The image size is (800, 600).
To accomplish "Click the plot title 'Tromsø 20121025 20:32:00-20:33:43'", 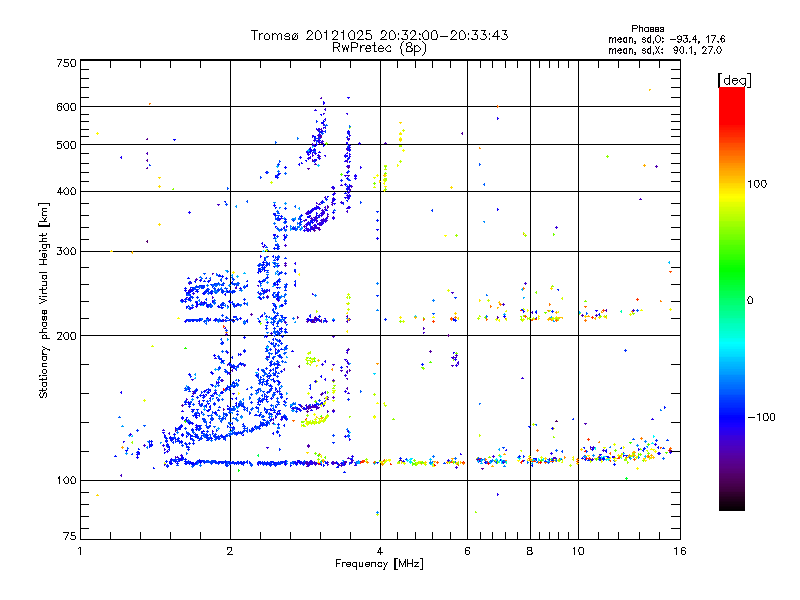I will coord(379,35).
